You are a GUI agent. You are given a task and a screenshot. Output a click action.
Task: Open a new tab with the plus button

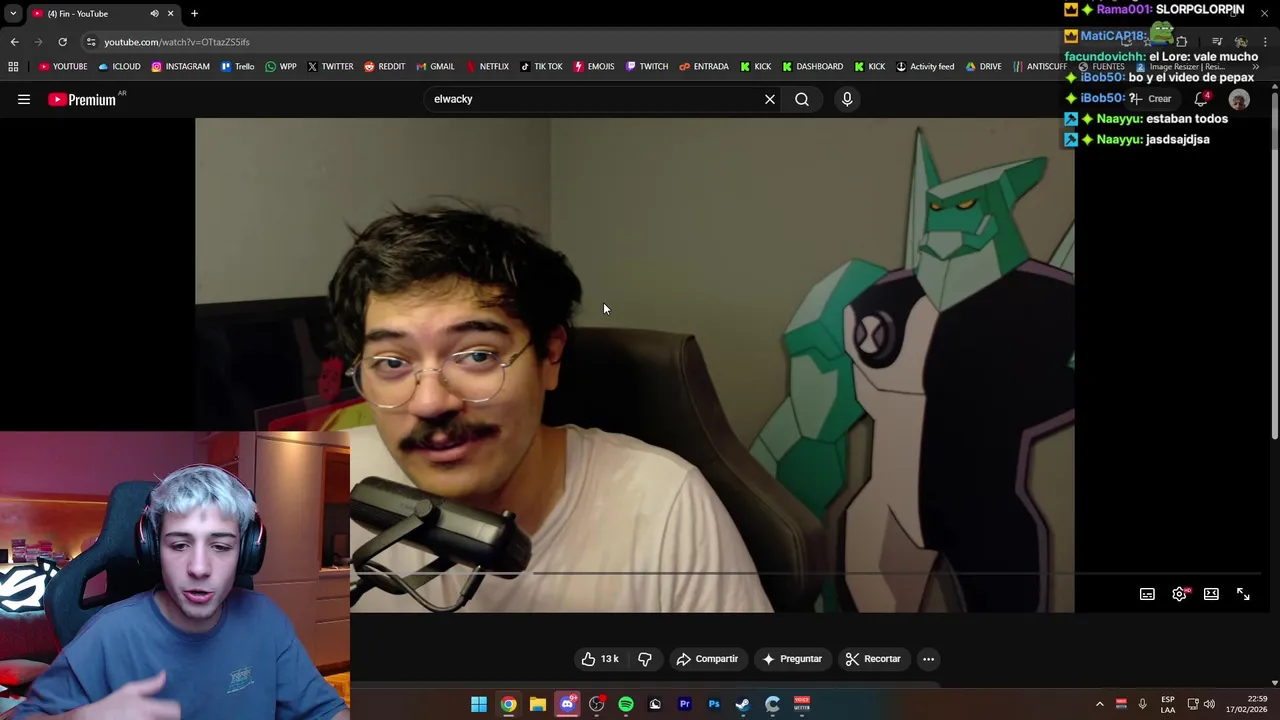(194, 14)
